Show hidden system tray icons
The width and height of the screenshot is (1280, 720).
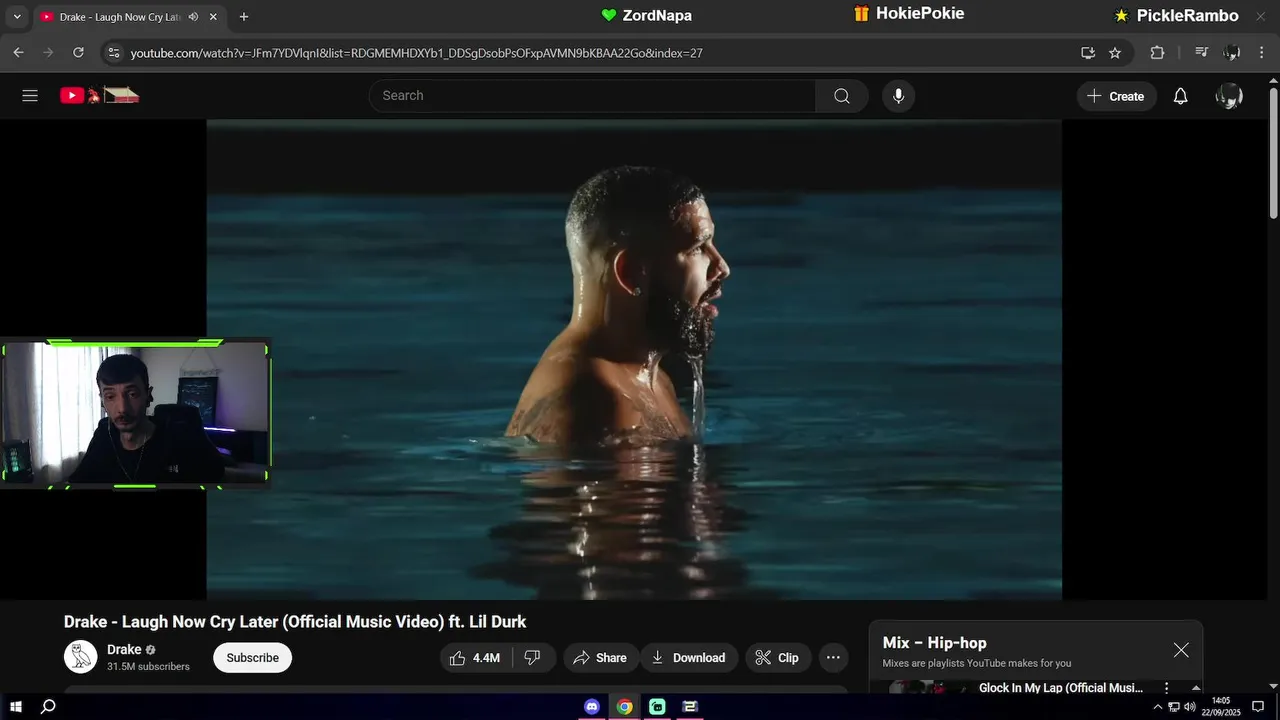pos(1158,707)
